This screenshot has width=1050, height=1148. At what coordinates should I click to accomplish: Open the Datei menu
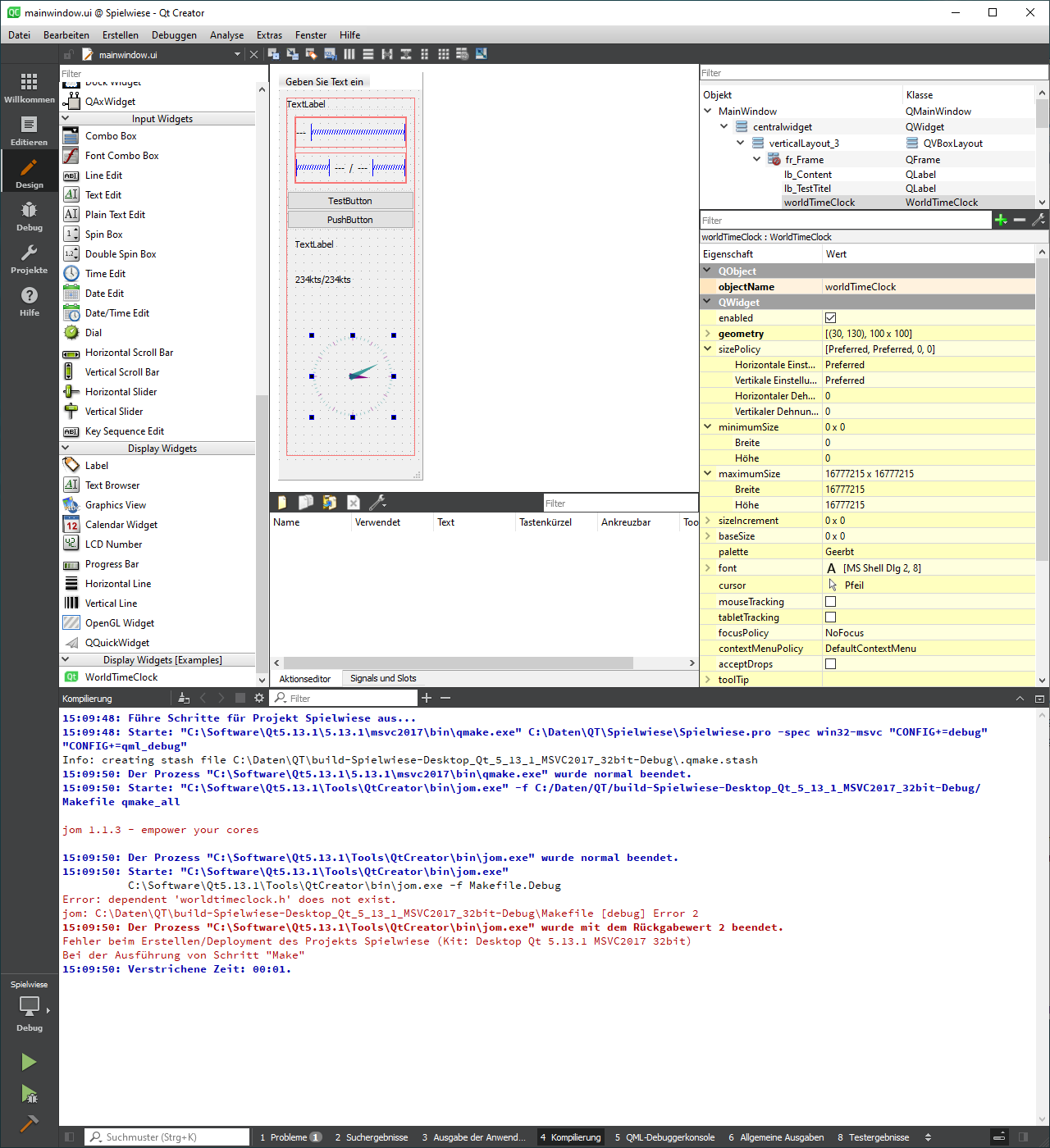19,35
